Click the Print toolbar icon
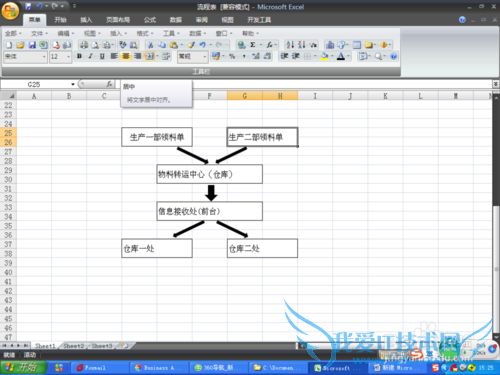Viewport: 500px width, 375px height. coord(84,45)
